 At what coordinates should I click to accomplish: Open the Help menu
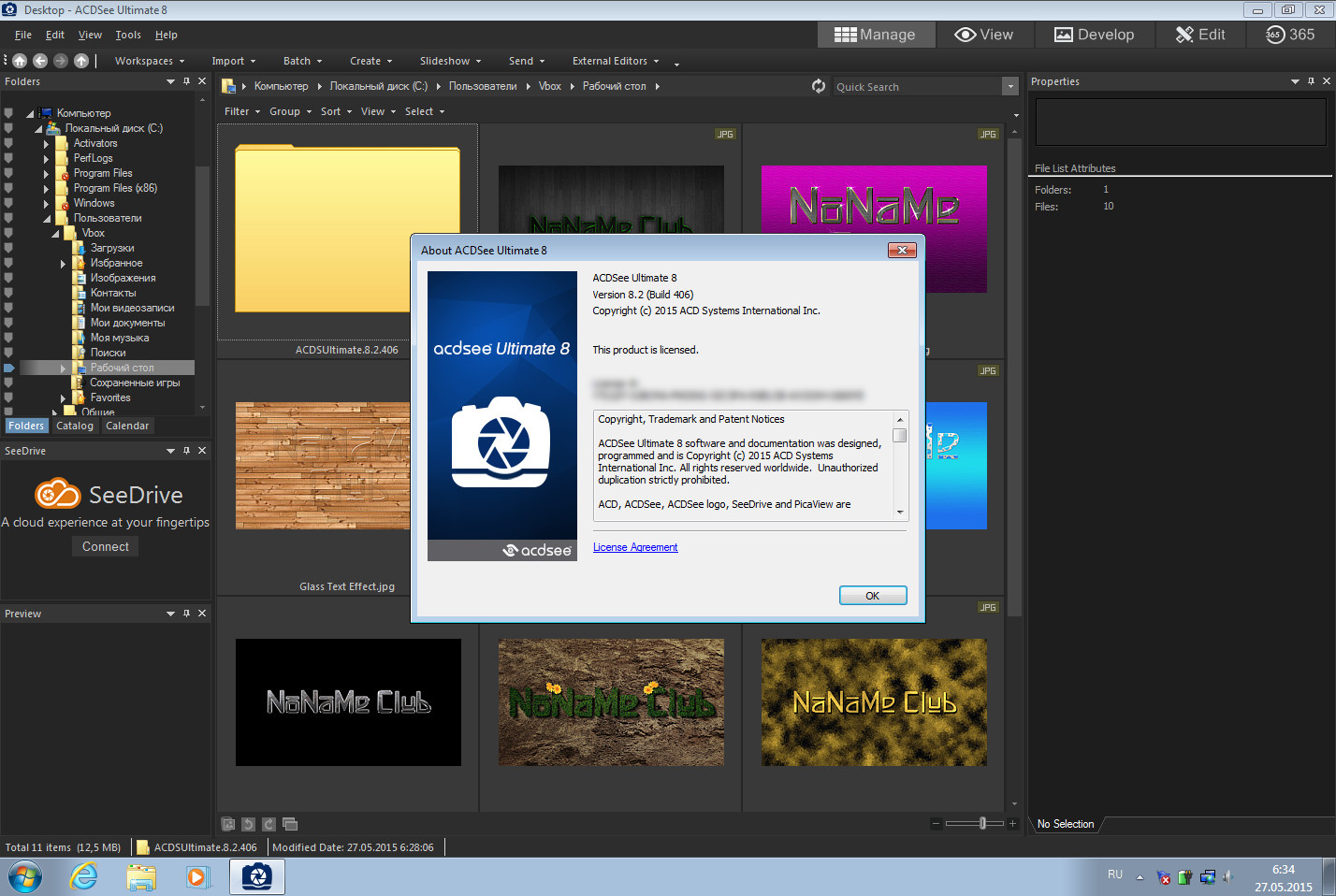[167, 35]
